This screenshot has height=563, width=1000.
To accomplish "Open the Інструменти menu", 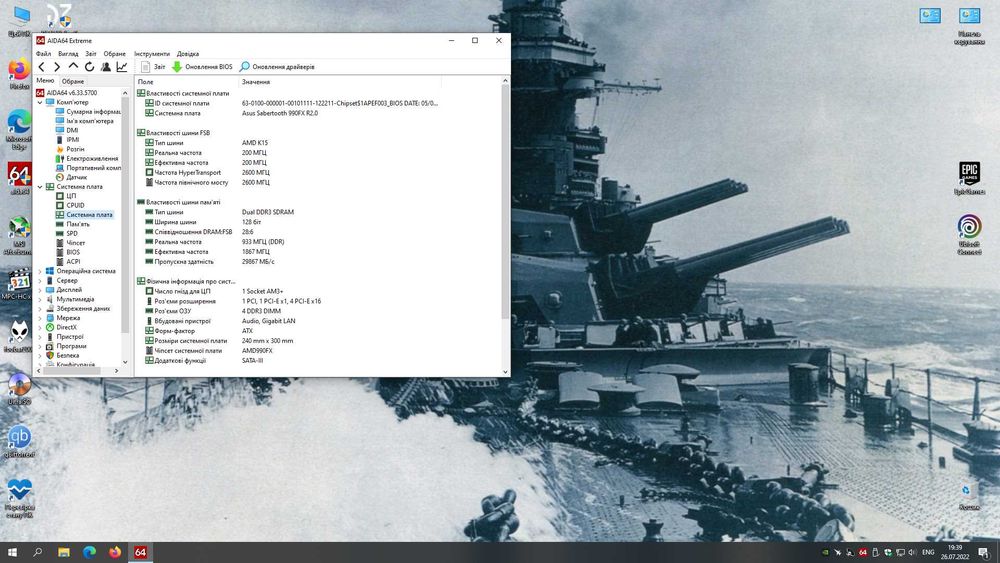I will (152, 54).
